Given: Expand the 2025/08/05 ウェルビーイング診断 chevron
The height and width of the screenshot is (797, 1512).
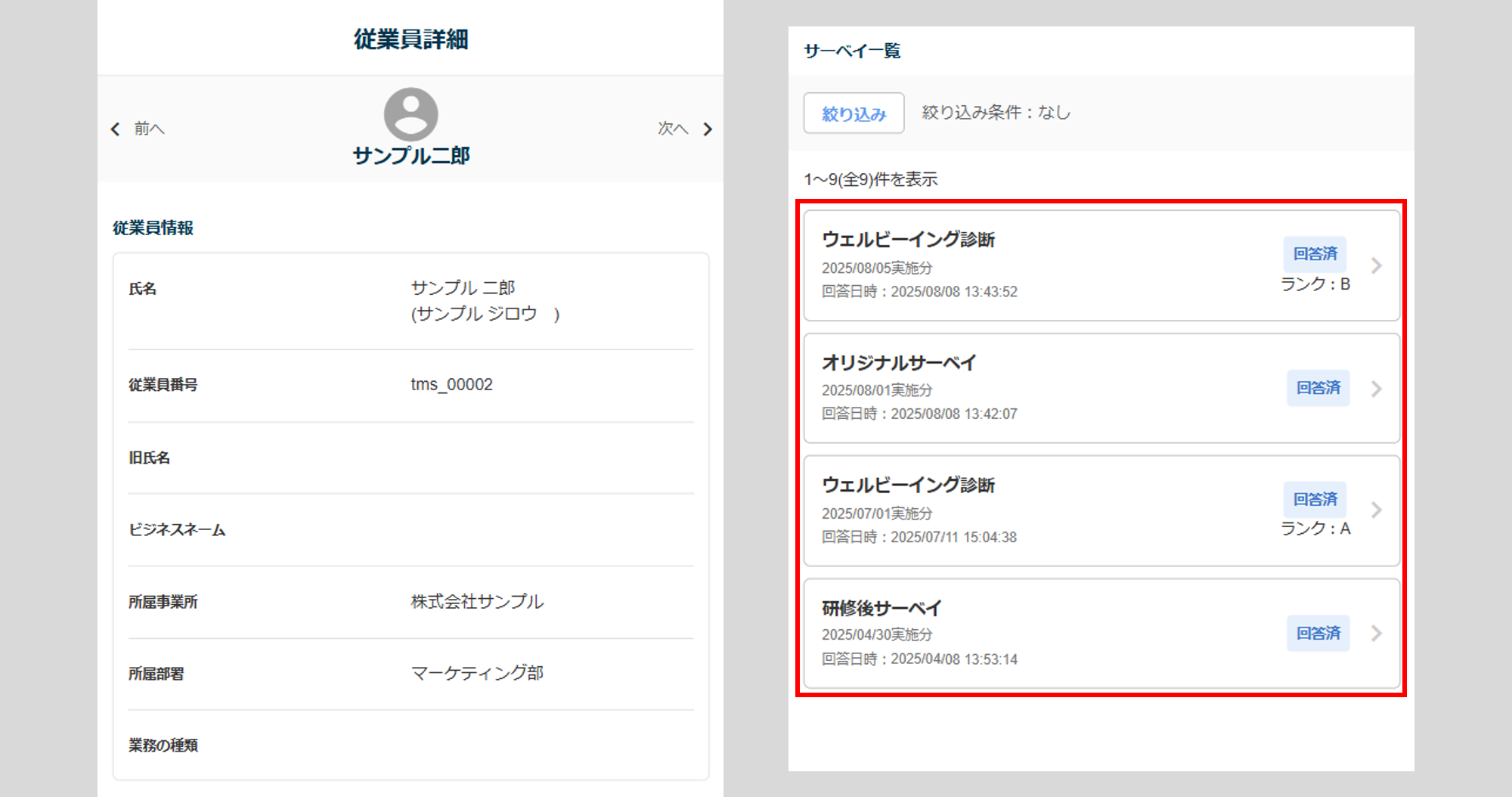Looking at the screenshot, I should [1377, 265].
